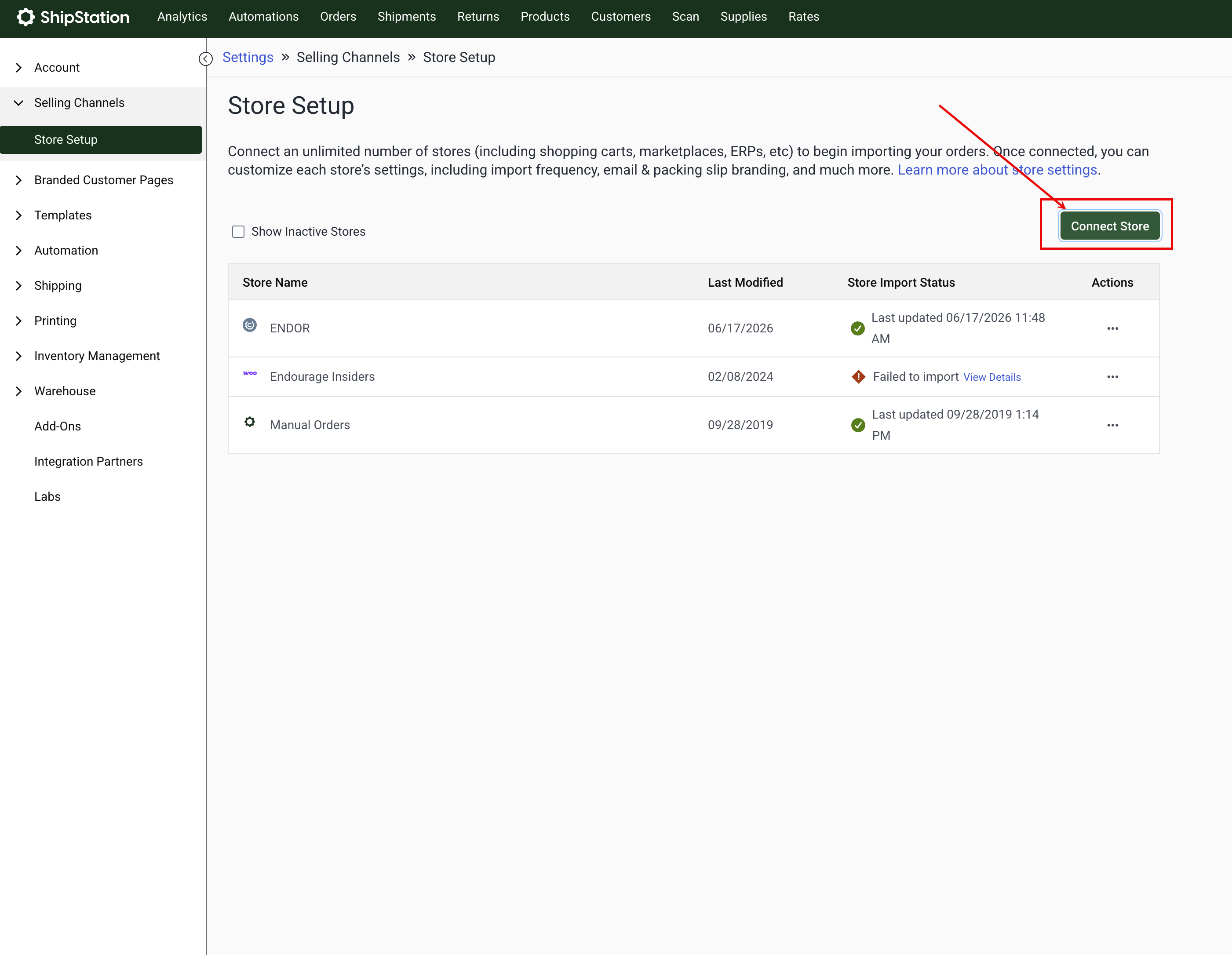Click View Details for failed import
This screenshot has height=955, width=1232.
tap(991, 377)
